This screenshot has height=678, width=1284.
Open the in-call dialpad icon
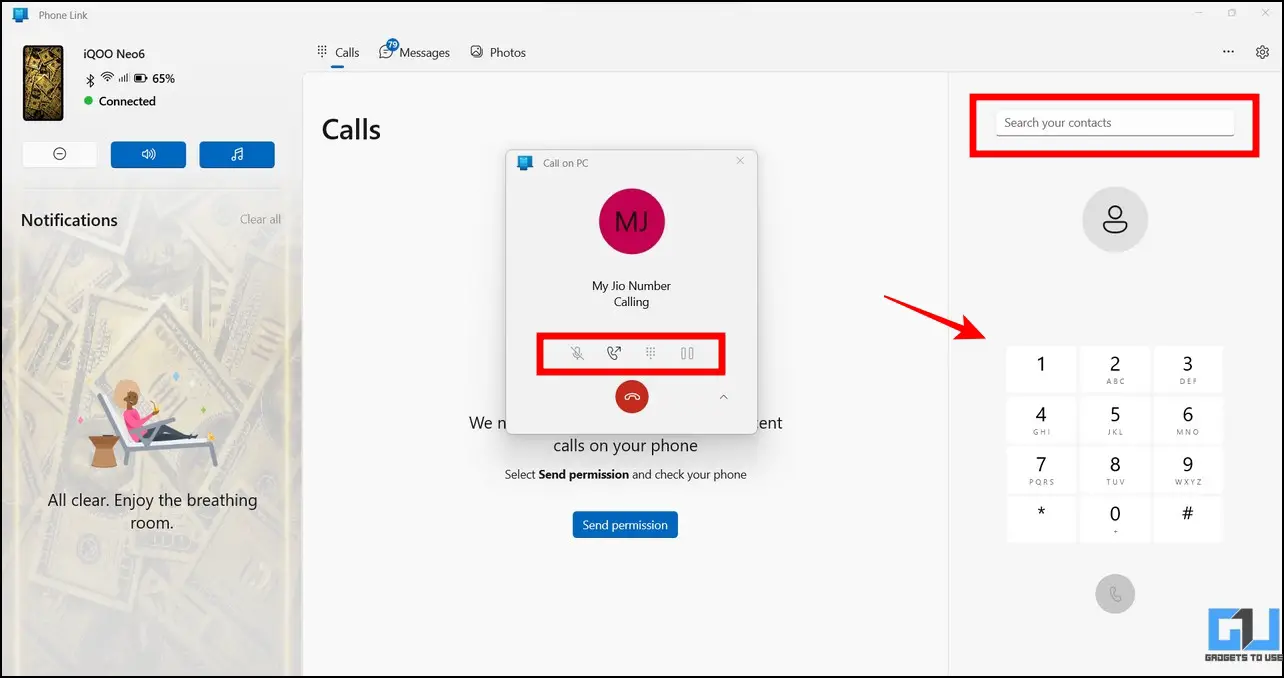tap(650, 353)
